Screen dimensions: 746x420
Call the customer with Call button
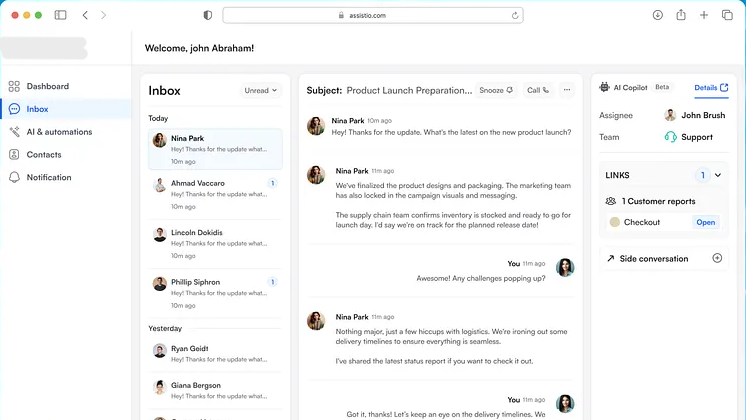(538, 90)
